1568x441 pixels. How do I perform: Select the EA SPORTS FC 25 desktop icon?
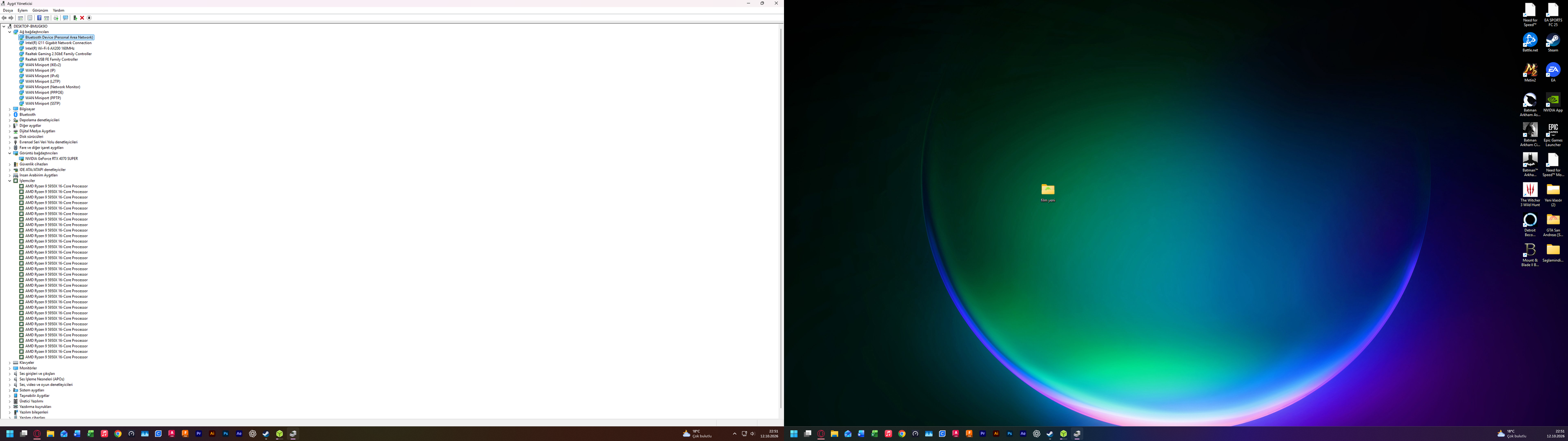tap(1553, 15)
